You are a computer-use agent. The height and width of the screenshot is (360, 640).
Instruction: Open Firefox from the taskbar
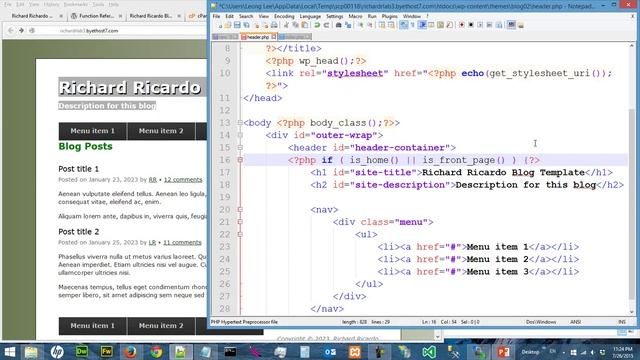(130, 352)
